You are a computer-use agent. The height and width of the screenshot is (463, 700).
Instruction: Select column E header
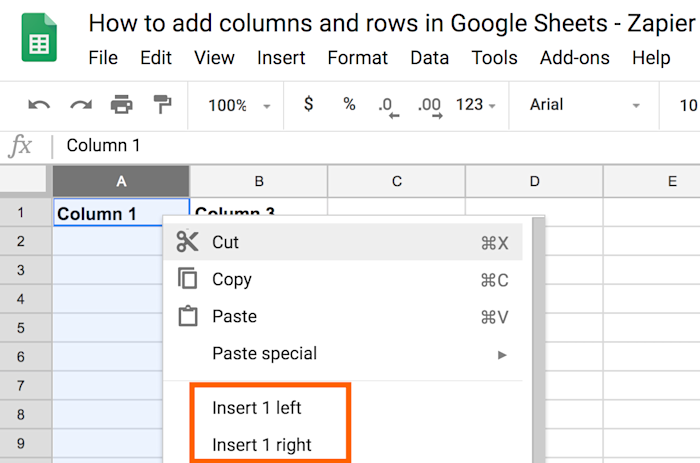coord(652,181)
